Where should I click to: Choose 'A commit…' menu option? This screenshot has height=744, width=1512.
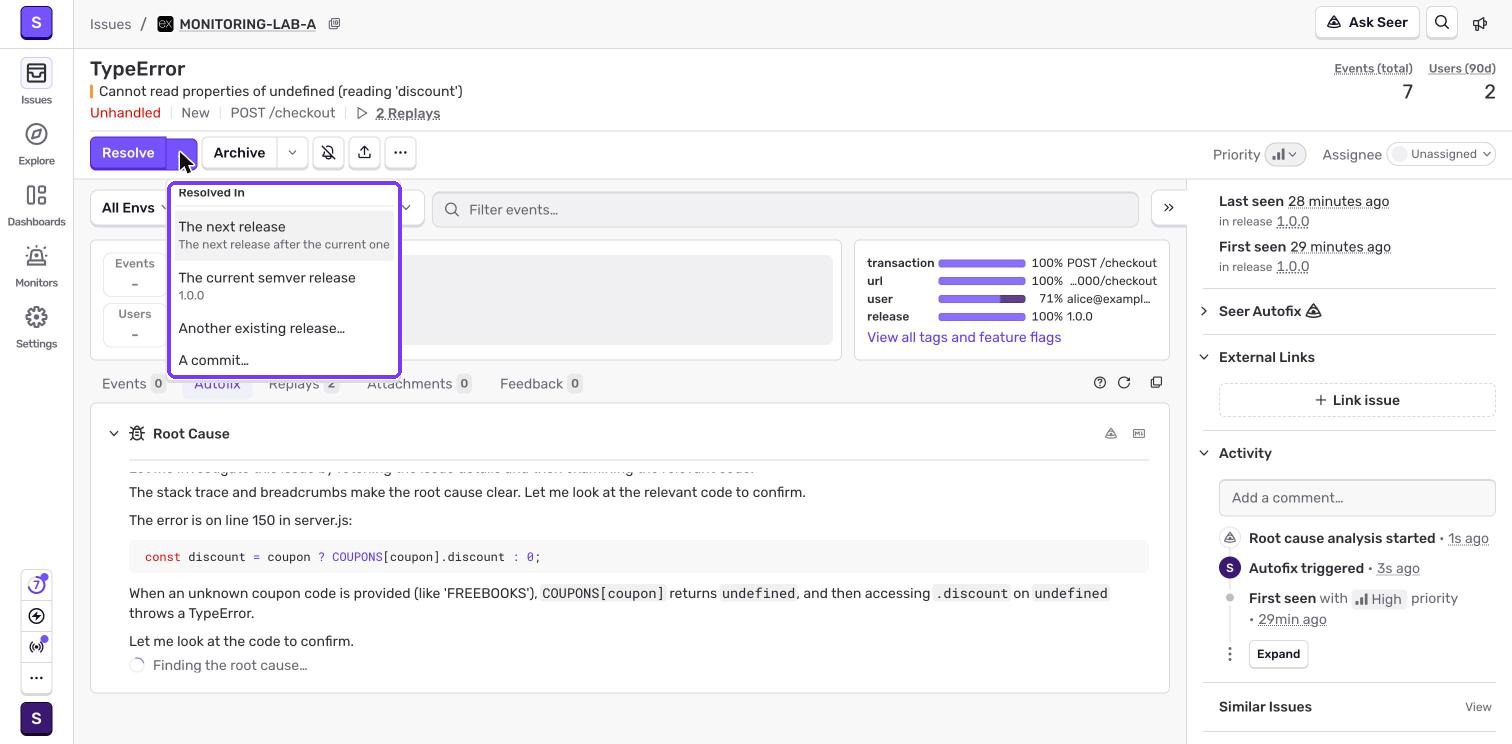pyautogui.click(x=284, y=361)
